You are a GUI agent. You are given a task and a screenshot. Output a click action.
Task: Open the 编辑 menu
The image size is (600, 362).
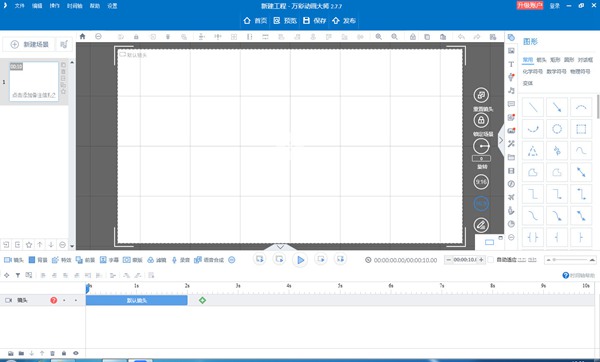point(37,6)
